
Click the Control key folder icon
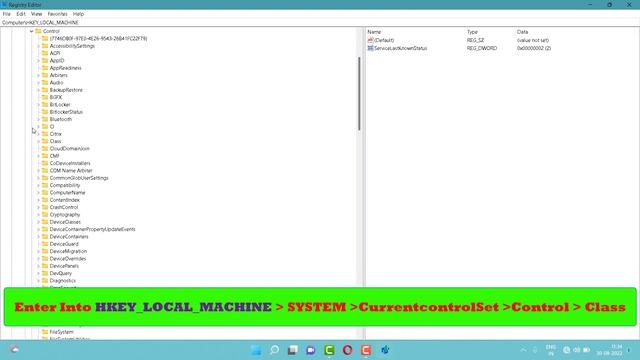(x=38, y=31)
